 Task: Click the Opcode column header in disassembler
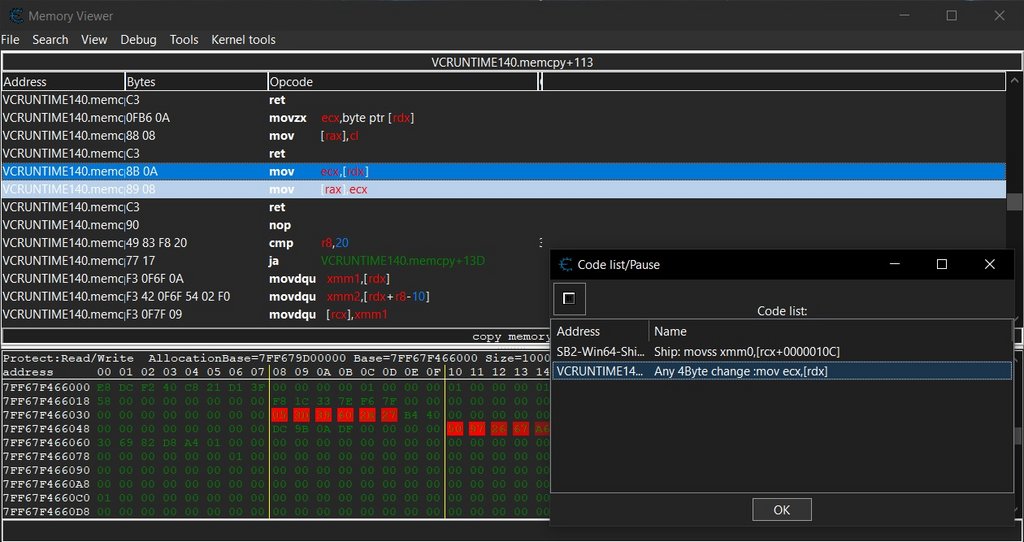click(x=402, y=82)
